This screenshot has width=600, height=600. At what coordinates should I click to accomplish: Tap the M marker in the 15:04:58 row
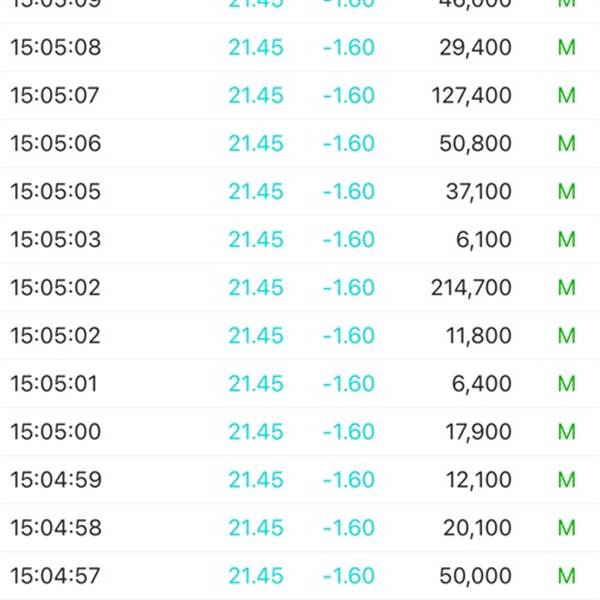tap(567, 528)
